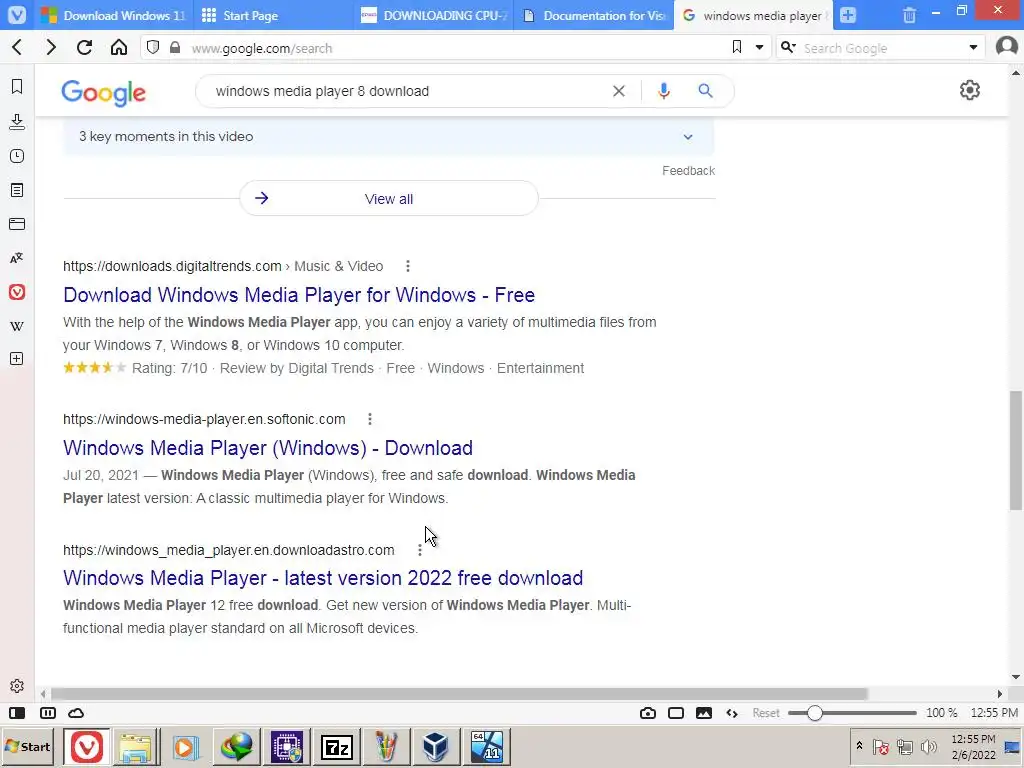Open the Translate side panel
The width and height of the screenshot is (1024, 768).
click(x=17, y=258)
